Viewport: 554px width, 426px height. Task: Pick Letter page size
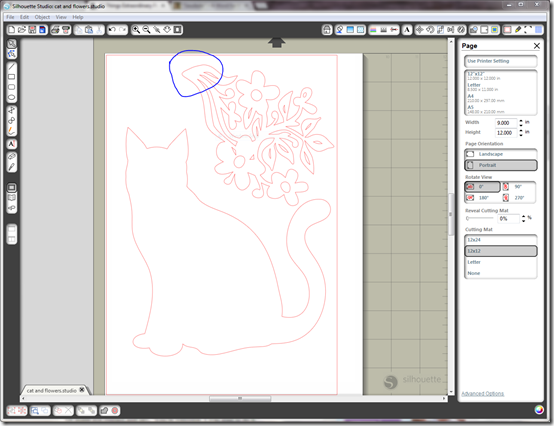501,87
